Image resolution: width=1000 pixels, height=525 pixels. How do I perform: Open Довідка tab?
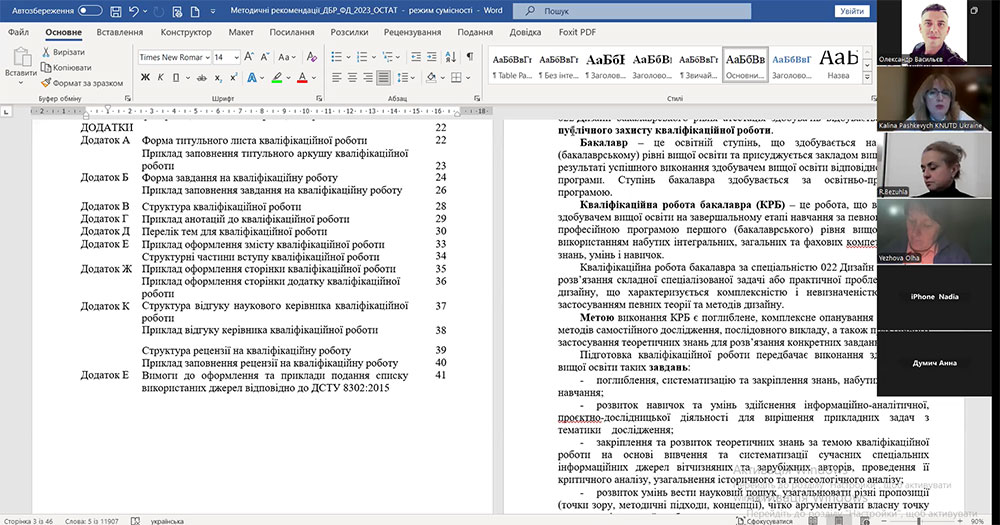[x=526, y=32]
